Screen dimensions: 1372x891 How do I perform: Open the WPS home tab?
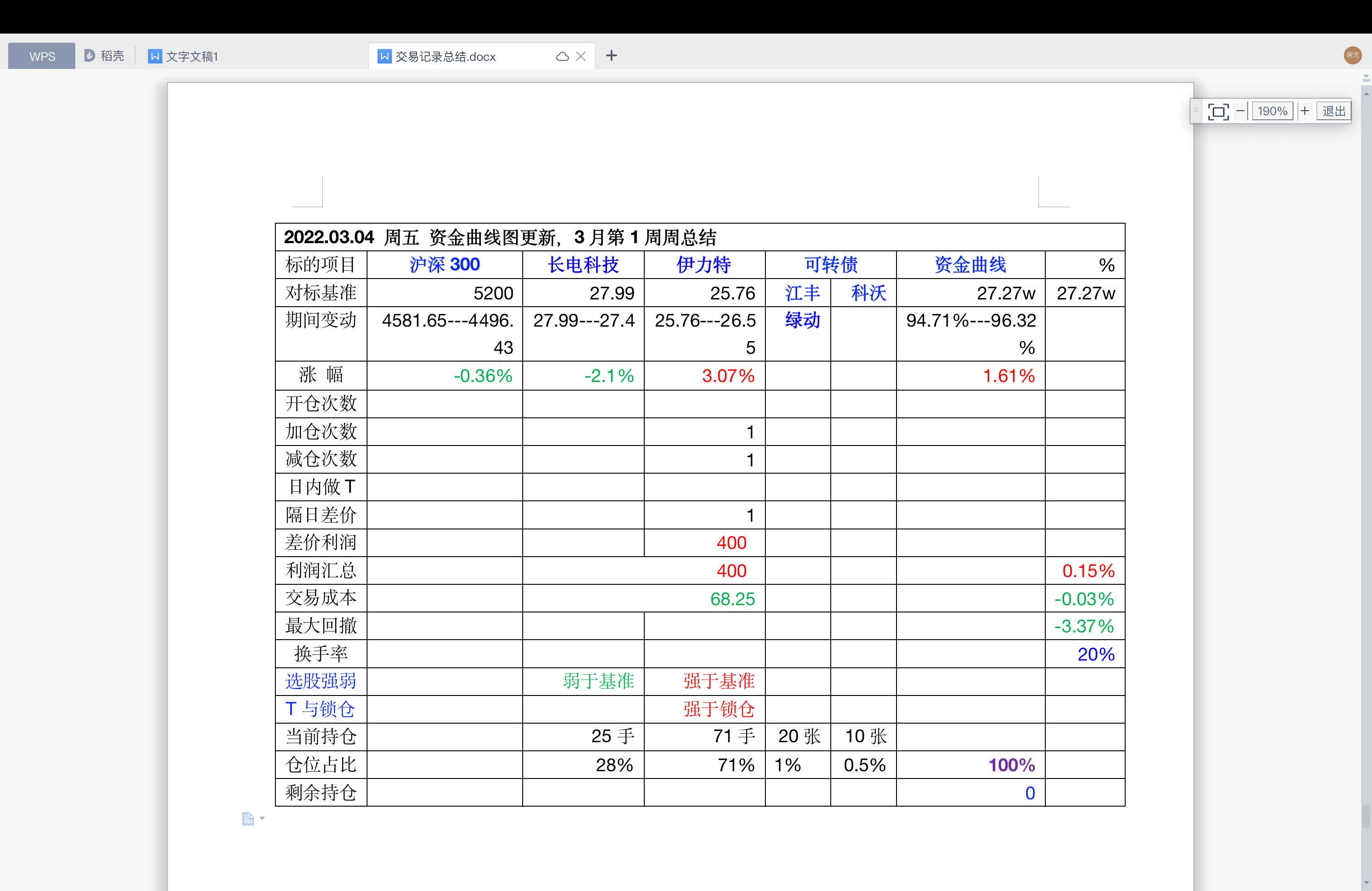click(41, 56)
